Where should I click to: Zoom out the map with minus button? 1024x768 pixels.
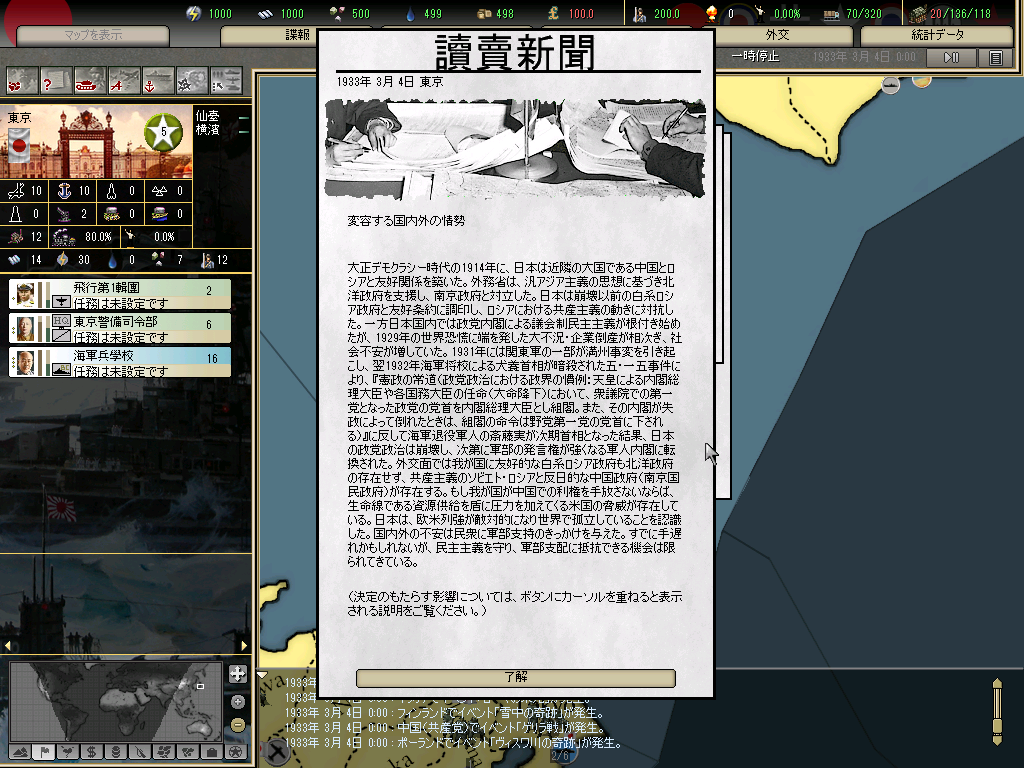238,725
